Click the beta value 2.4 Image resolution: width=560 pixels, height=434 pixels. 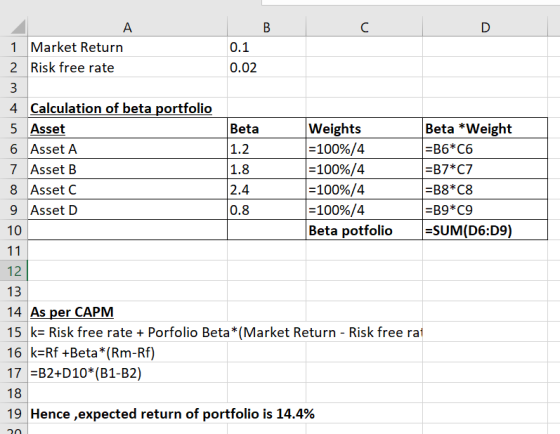tap(266, 190)
